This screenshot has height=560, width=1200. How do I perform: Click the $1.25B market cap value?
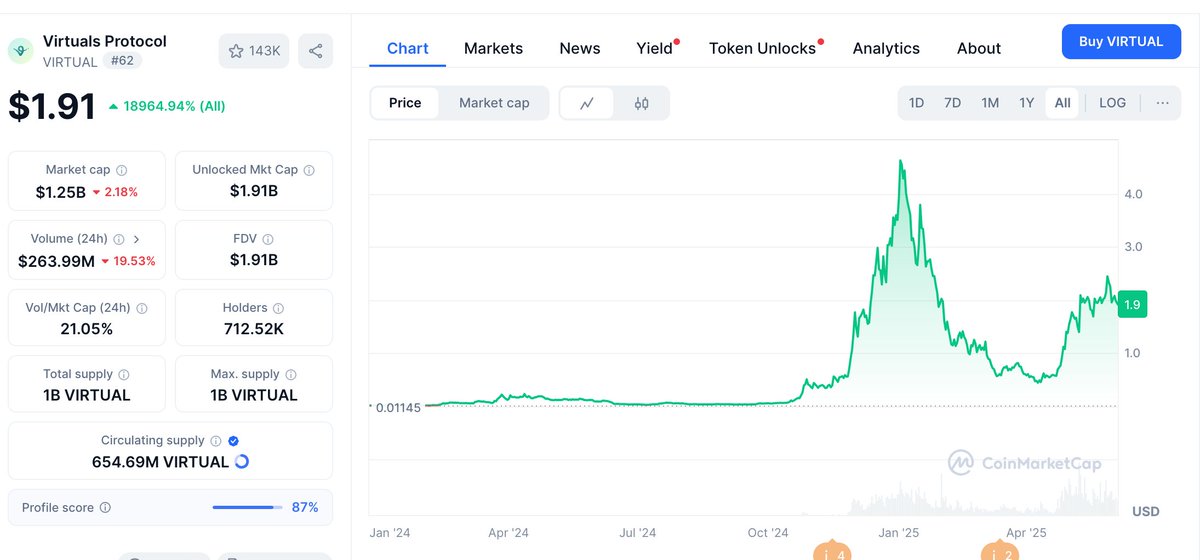click(60, 191)
